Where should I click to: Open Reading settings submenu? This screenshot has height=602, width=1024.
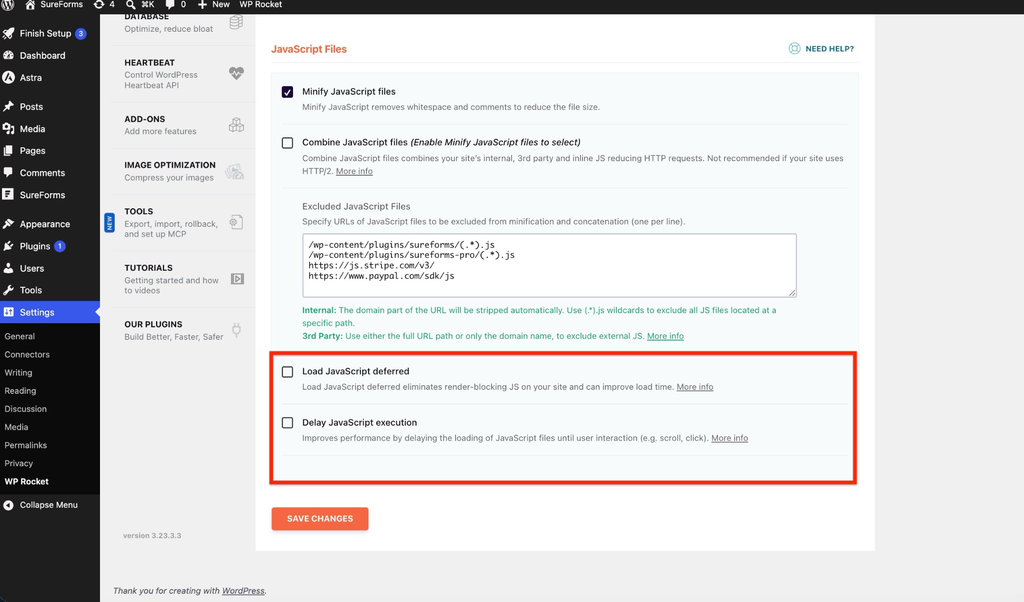coord(20,390)
